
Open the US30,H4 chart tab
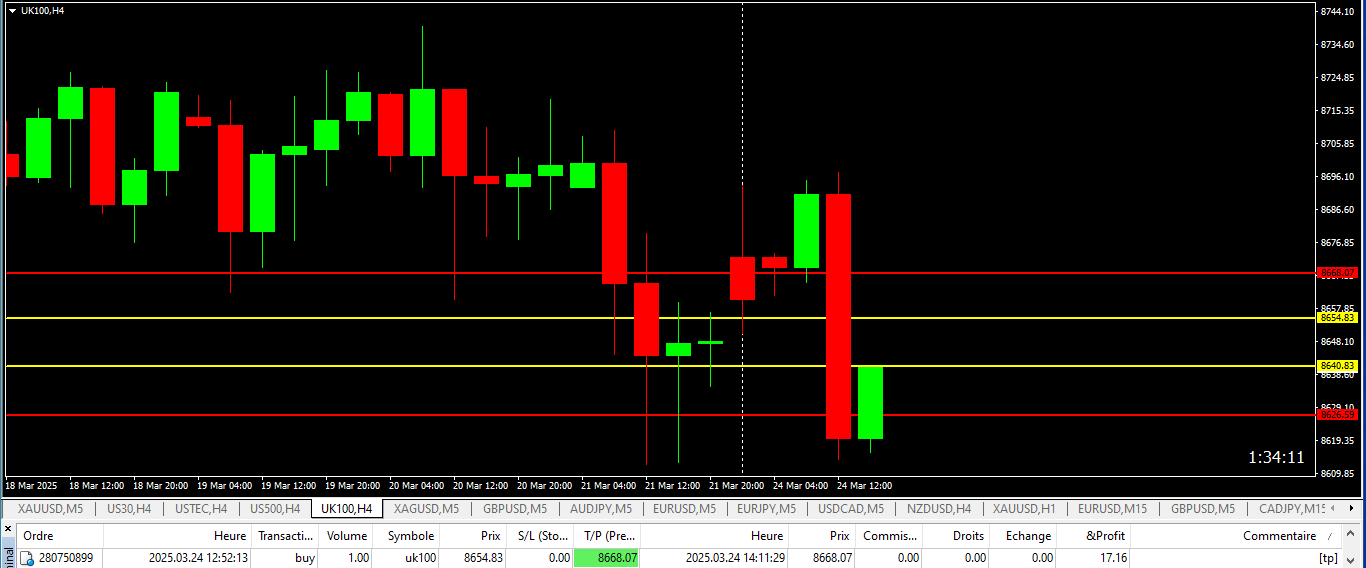pyautogui.click(x=129, y=509)
